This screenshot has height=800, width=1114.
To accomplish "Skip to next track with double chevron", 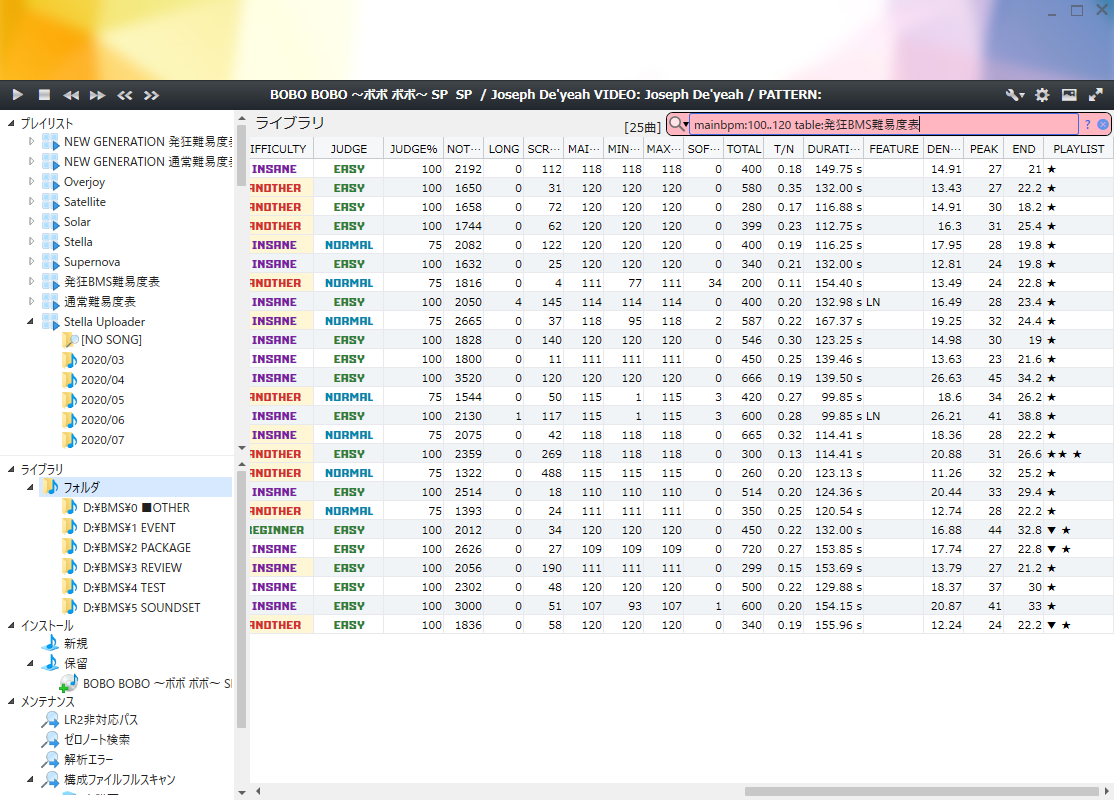I will [x=151, y=95].
